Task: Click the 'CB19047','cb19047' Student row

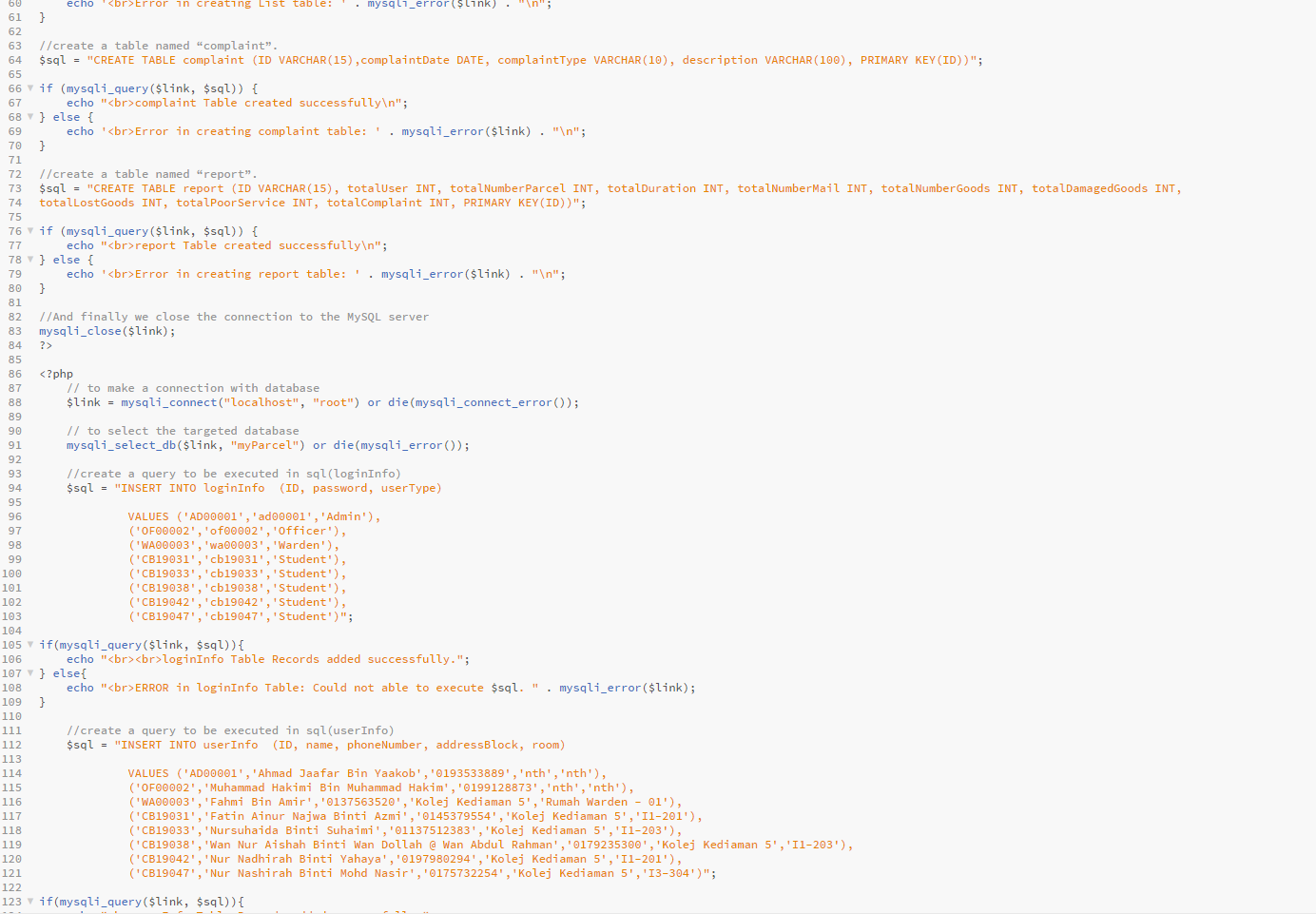Action: (x=241, y=616)
